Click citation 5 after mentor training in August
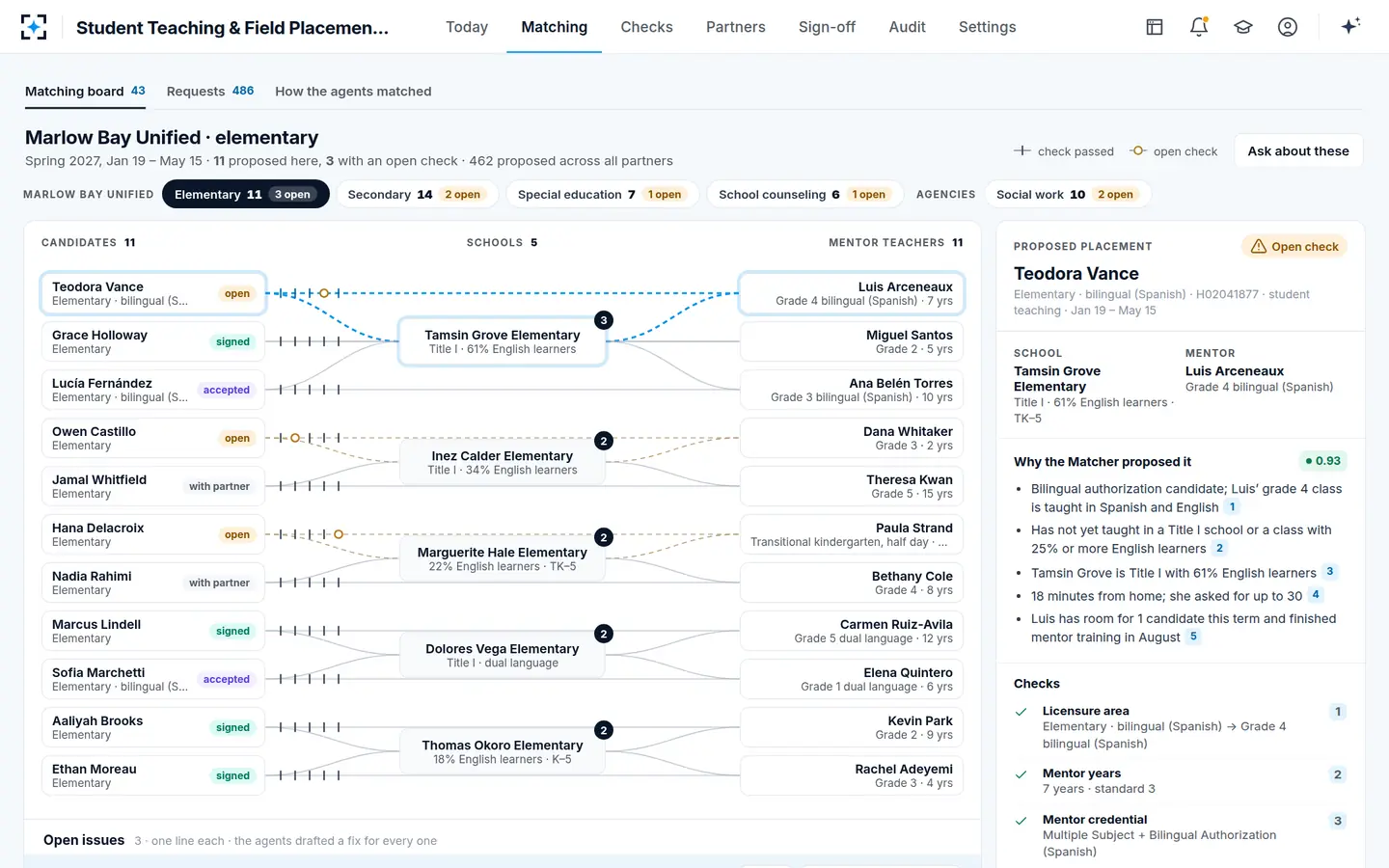Viewport: 1389px width, 868px height. tap(1193, 637)
